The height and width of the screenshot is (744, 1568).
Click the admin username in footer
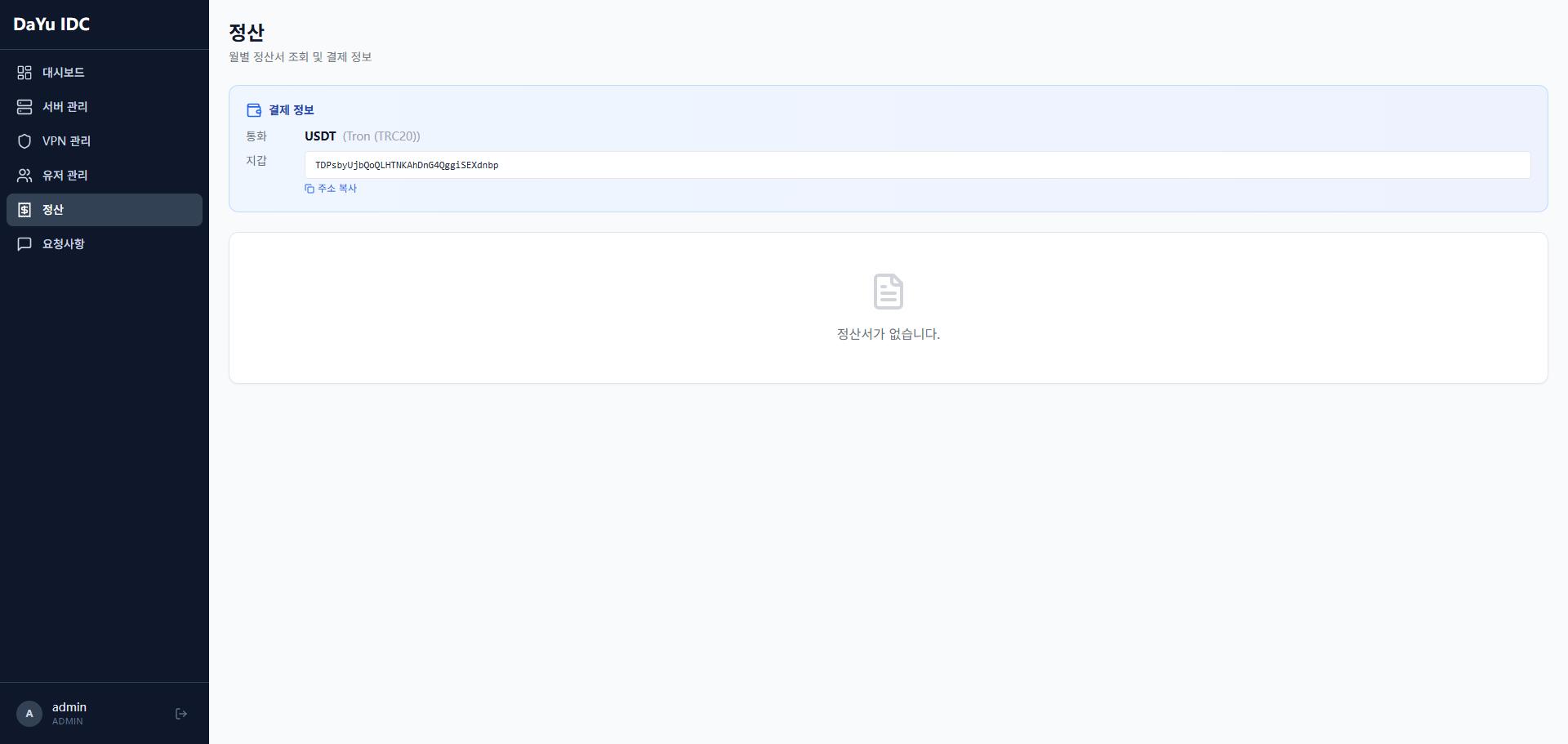point(69,707)
